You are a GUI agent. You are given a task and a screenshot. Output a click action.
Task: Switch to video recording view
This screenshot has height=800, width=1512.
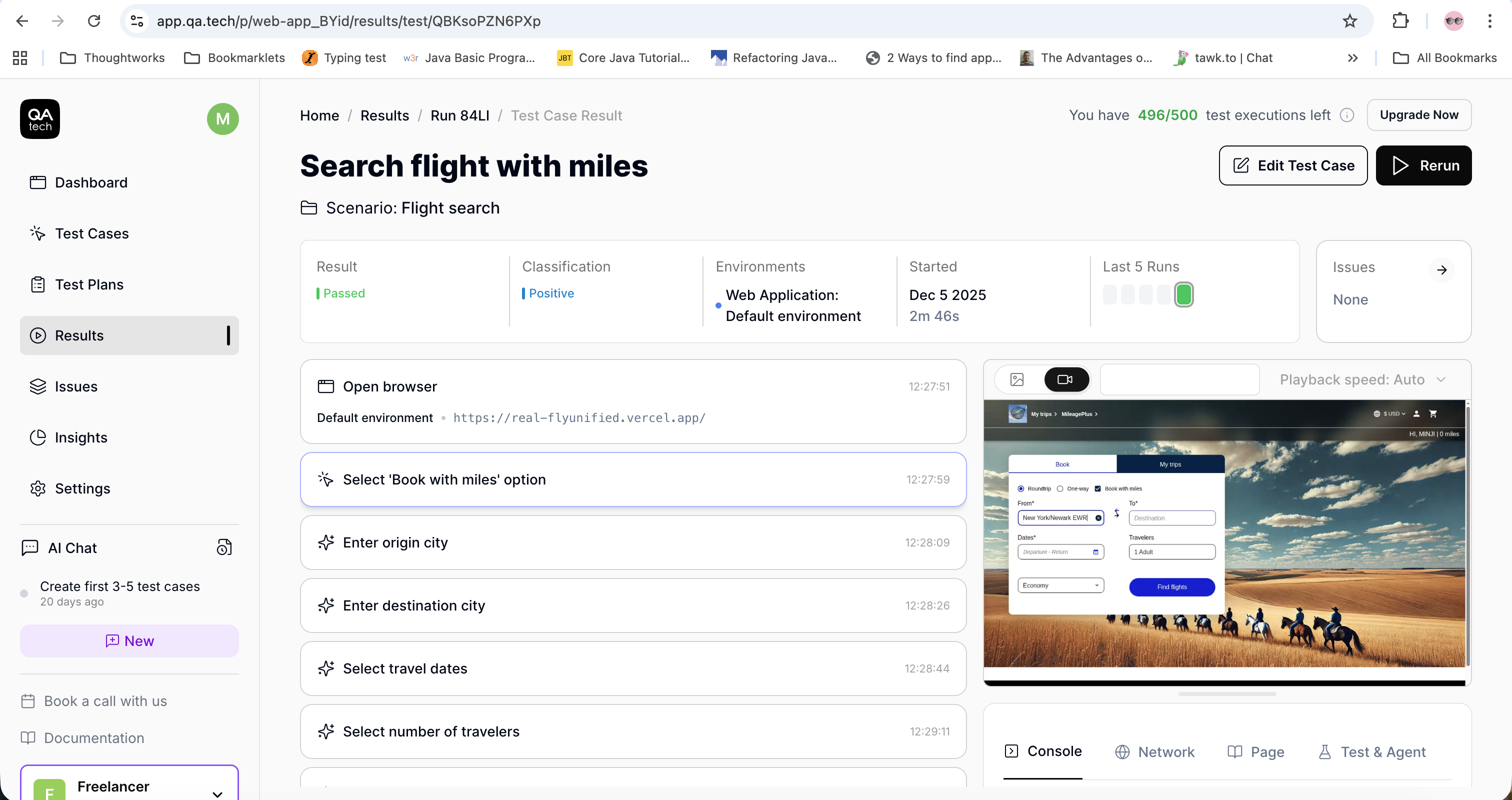(1064, 380)
